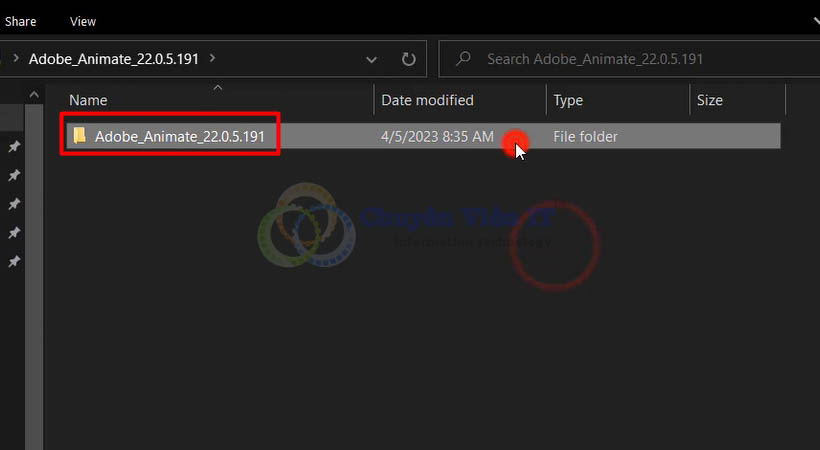Expand the chevron after the address path

click(212, 58)
